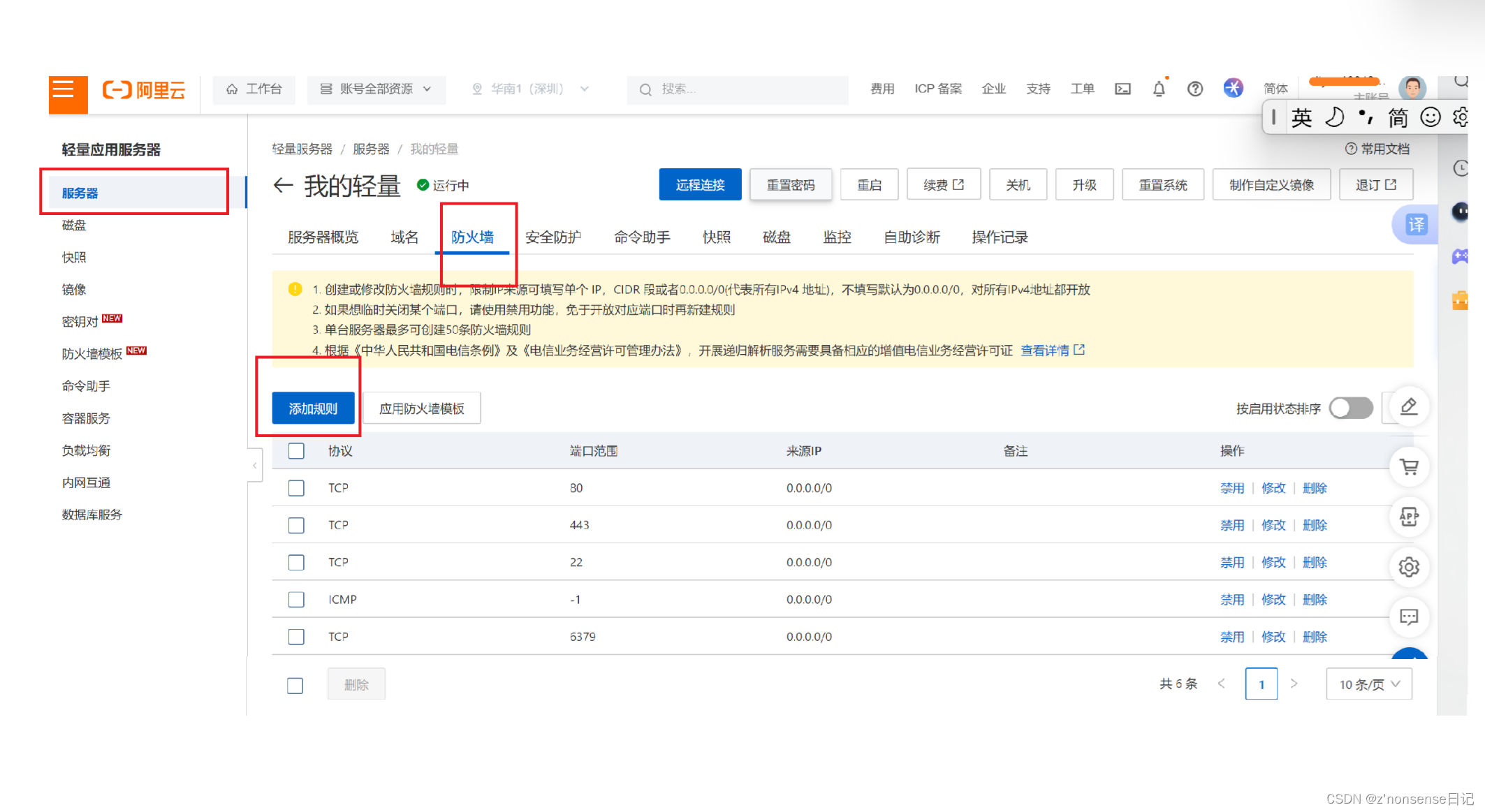Screen dimensions: 1485x812
Task: Click the notification bell icon
Action: coord(1159,89)
